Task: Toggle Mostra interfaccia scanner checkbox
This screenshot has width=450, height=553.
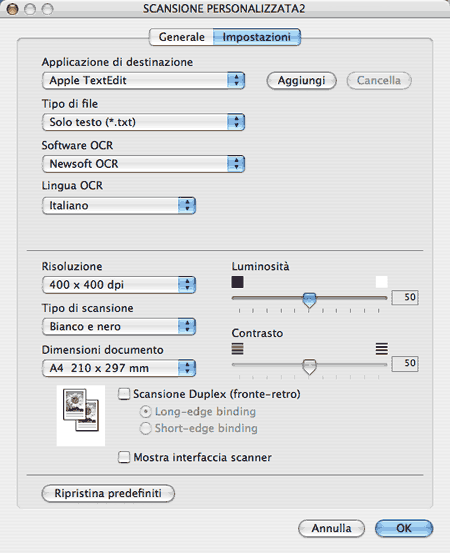Action: [124, 457]
